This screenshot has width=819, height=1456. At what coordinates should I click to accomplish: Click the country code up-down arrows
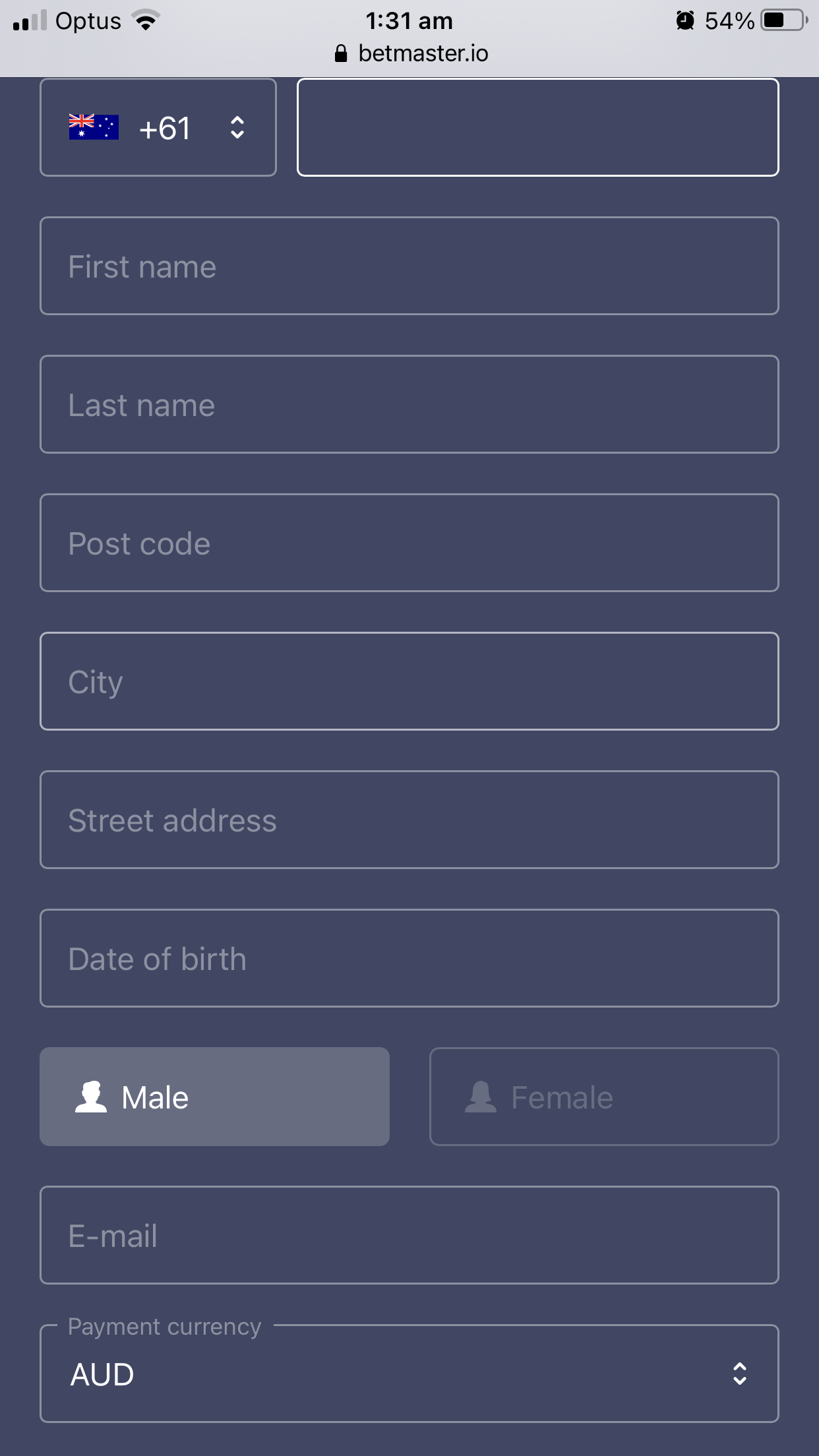(x=237, y=127)
